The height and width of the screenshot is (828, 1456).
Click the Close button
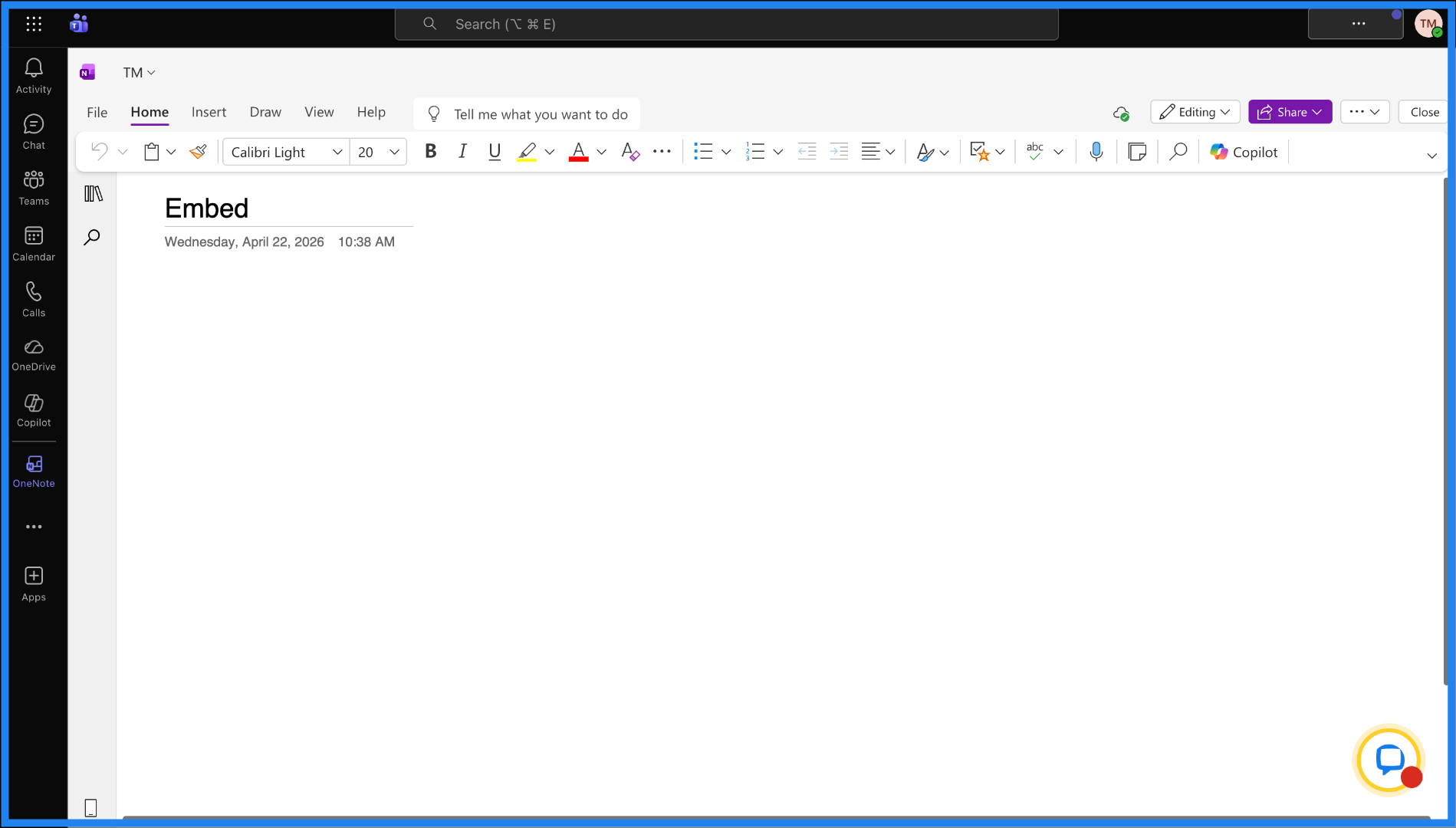(1425, 112)
